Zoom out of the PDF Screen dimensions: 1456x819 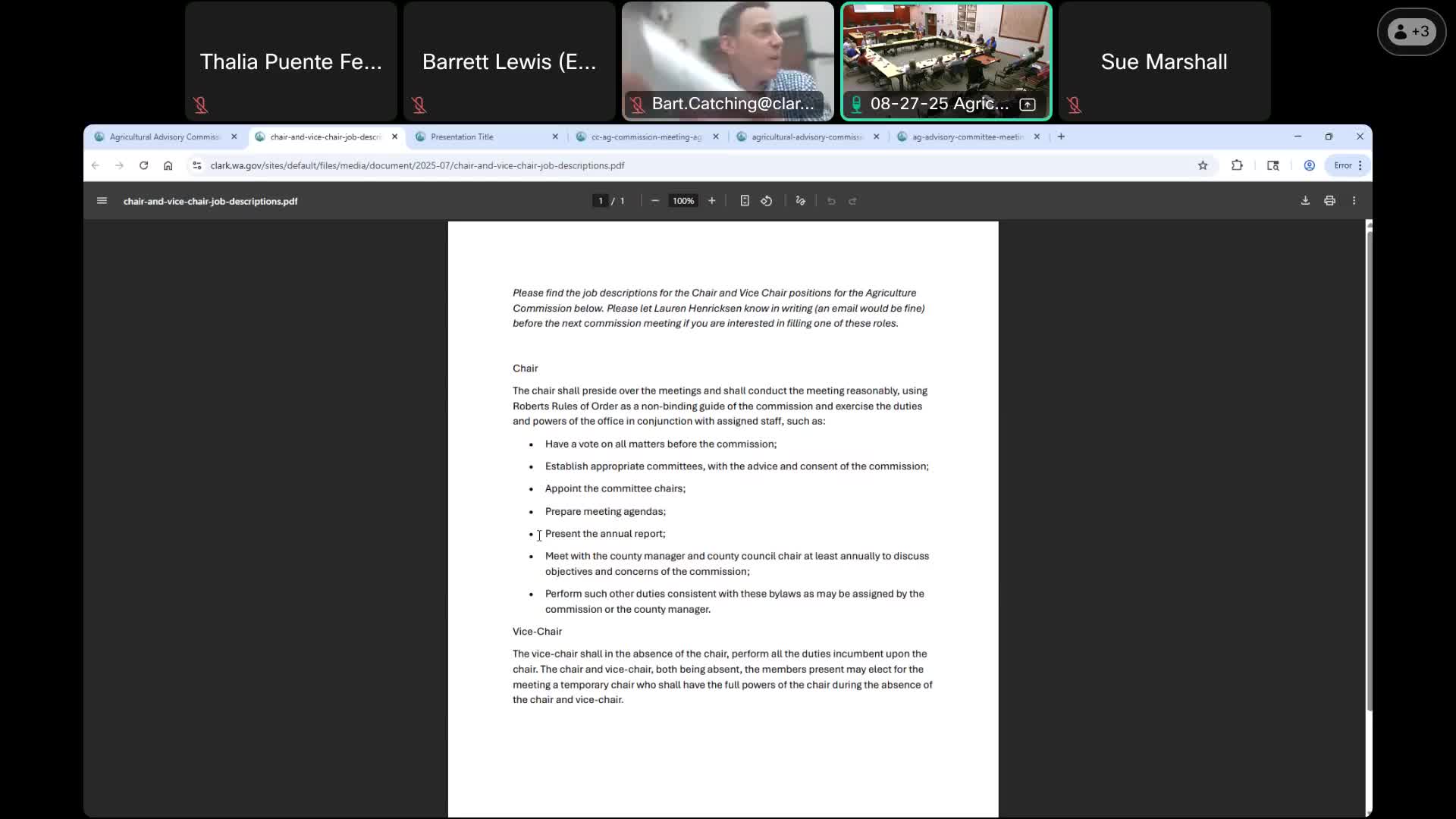655,201
